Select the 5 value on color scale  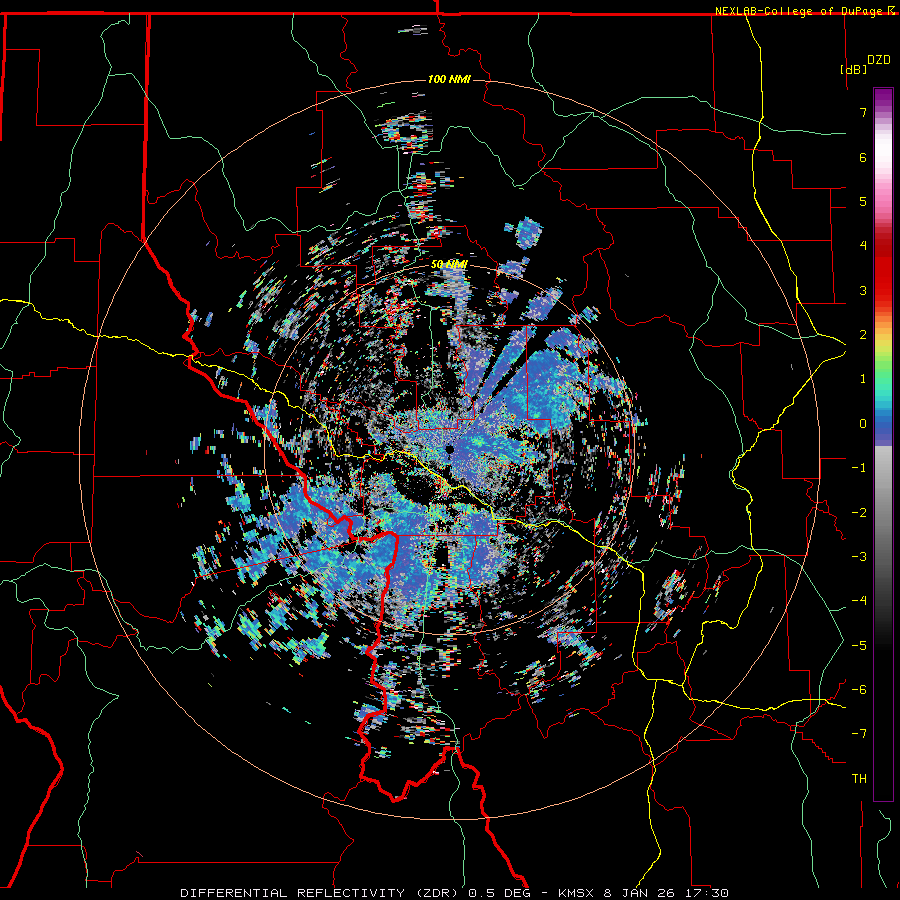[863, 201]
